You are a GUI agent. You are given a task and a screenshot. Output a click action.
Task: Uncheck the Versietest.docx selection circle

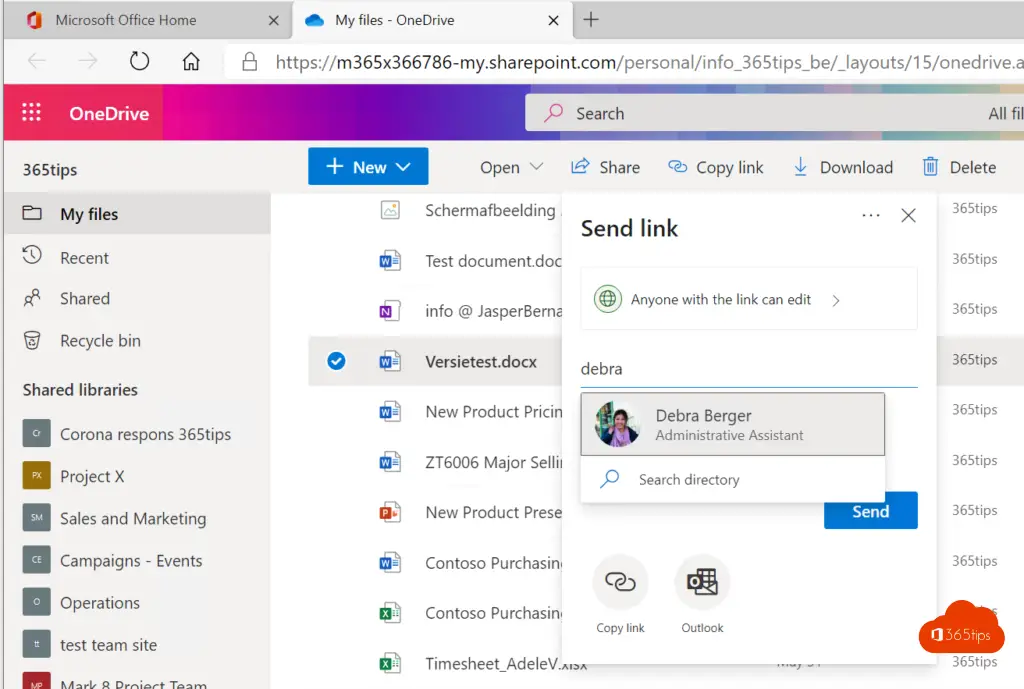coord(337,361)
